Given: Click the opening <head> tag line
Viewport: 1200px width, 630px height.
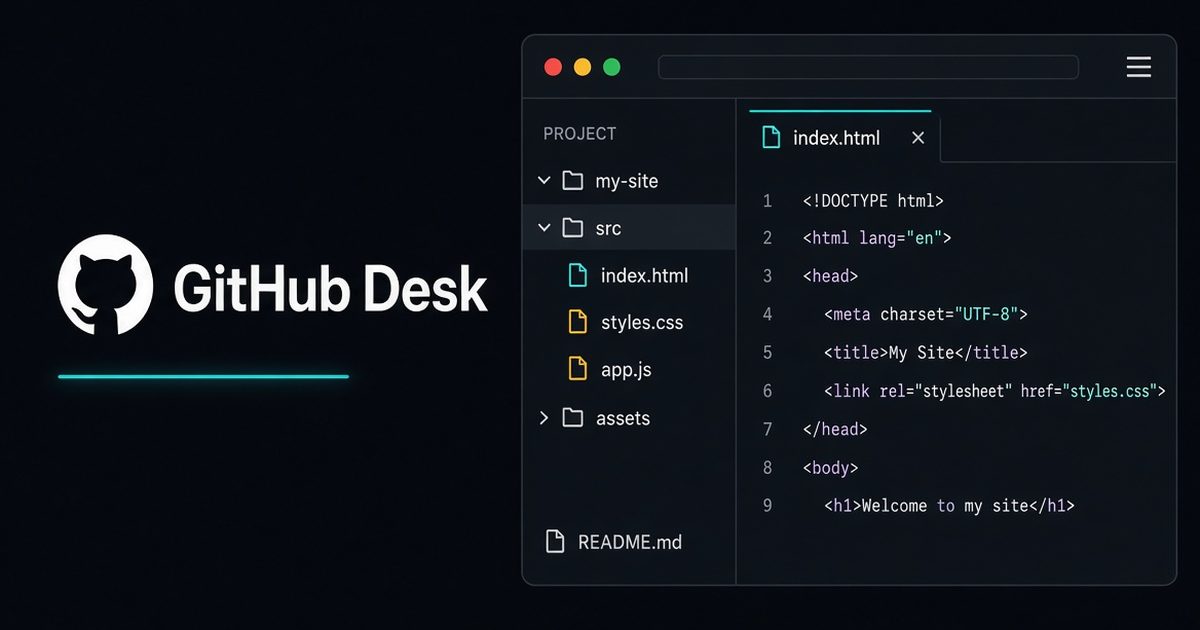Looking at the screenshot, I should click(x=831, y=276).
